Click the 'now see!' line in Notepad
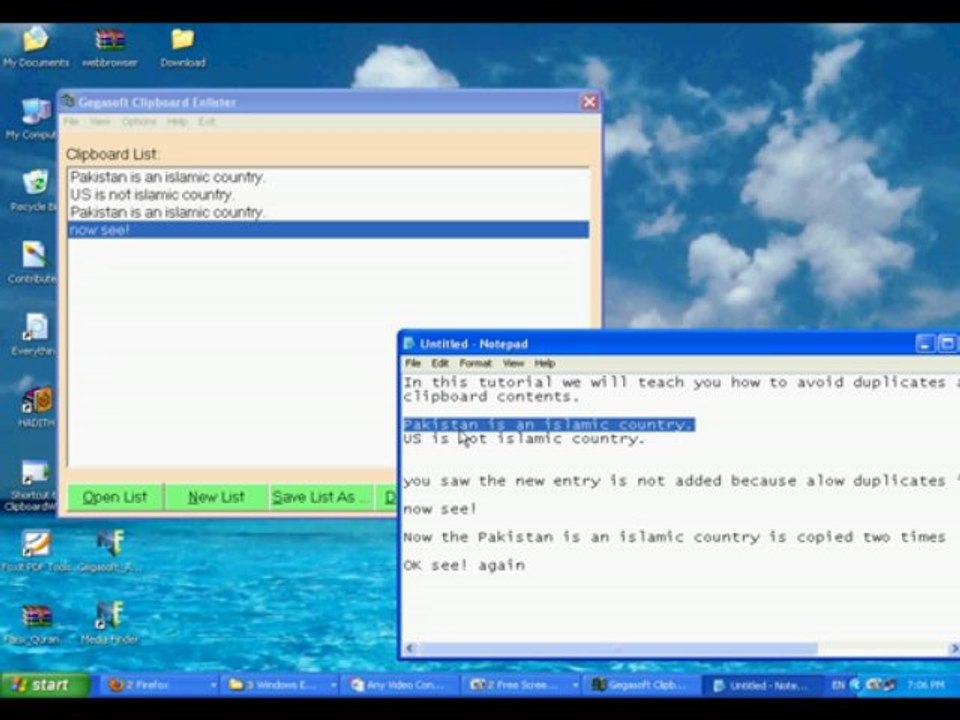This screenshot has height=720, width=960. [440, 509]
